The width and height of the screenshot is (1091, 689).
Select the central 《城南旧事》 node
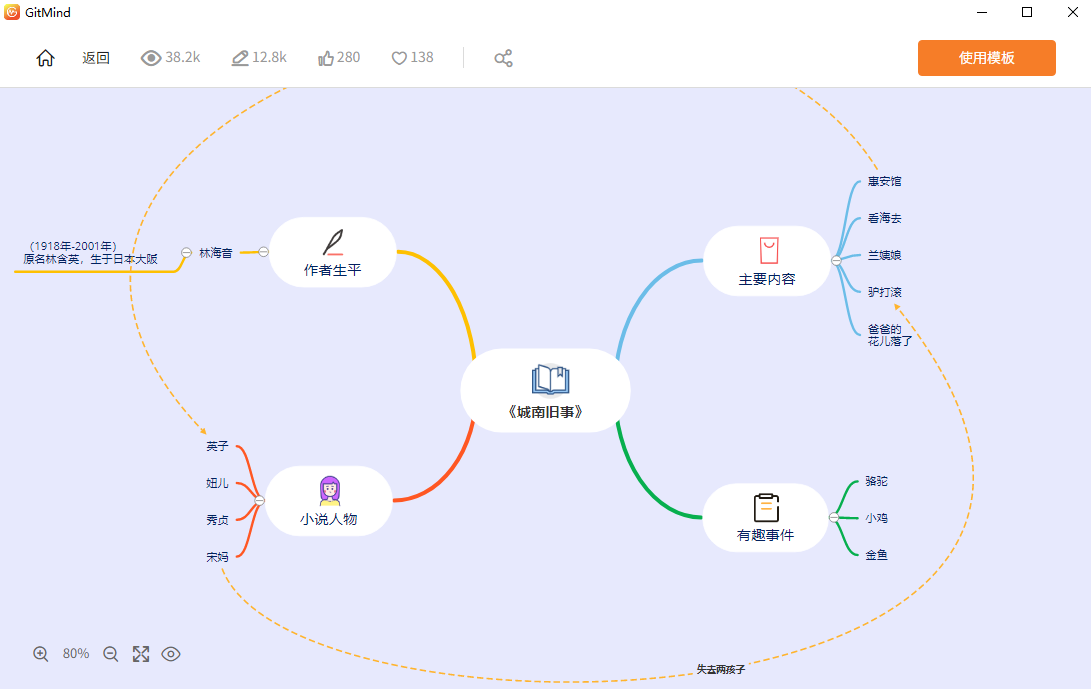pos(546,390)
